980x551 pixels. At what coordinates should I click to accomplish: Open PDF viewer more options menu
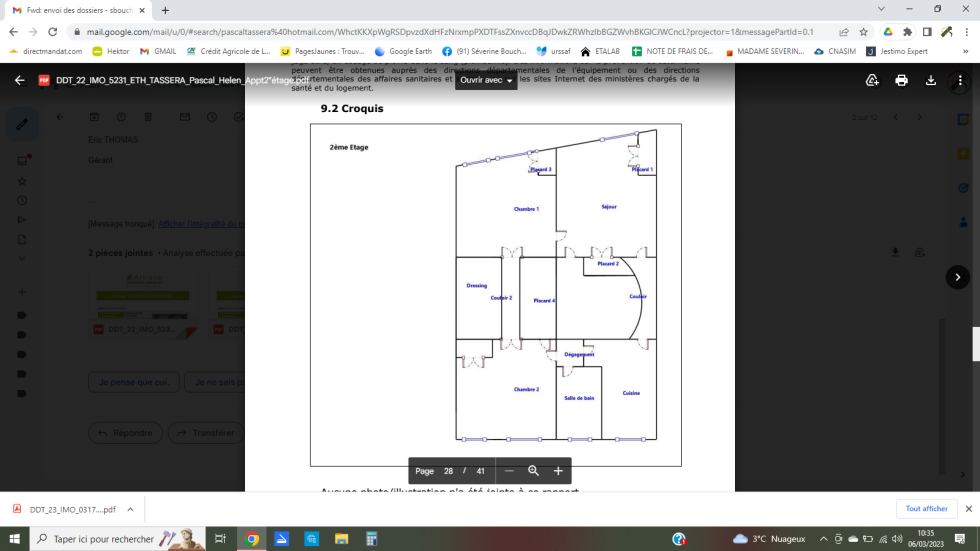coord(960,80)
